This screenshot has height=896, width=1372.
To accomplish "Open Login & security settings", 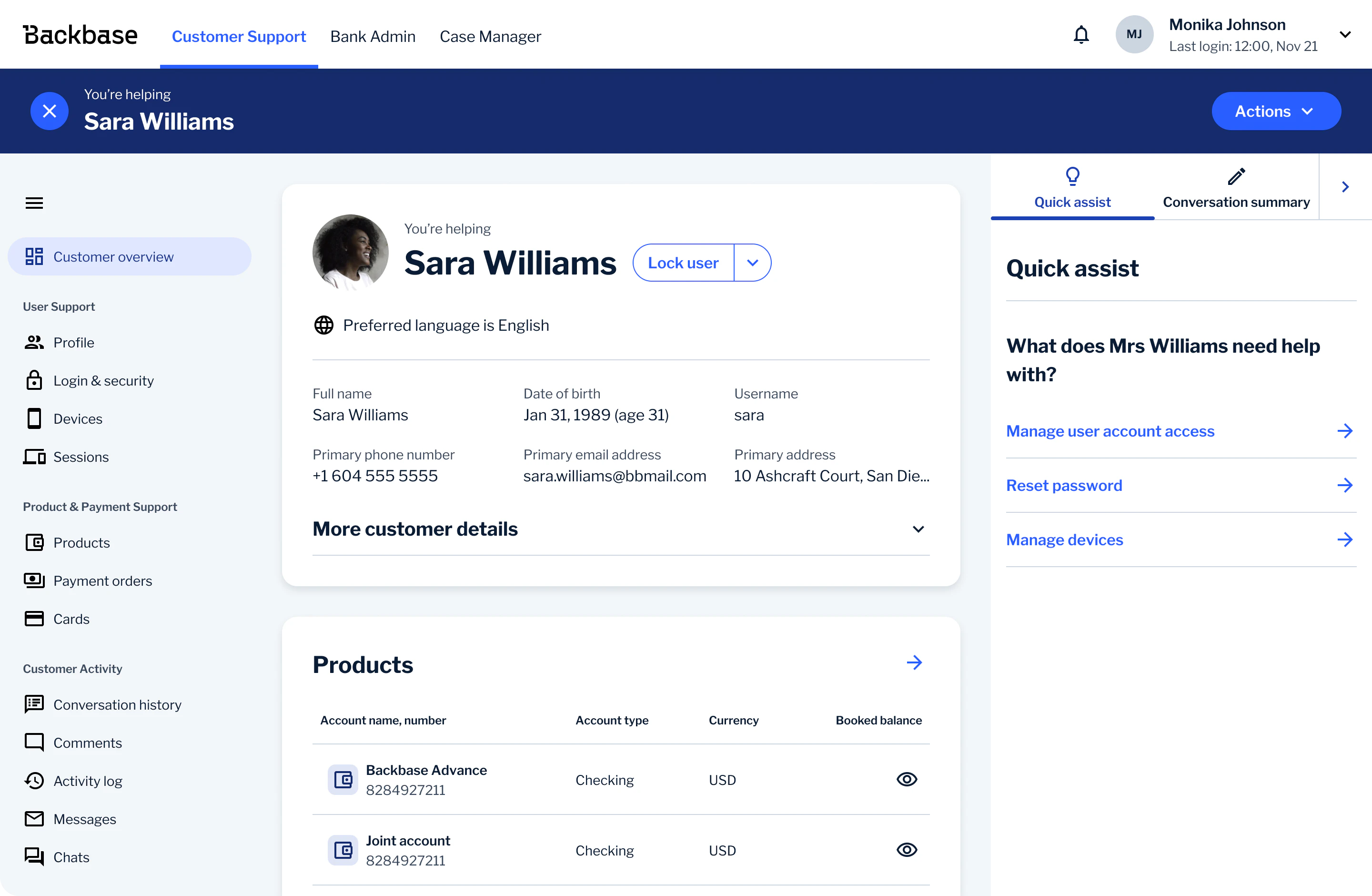I will tap(33, 380).
